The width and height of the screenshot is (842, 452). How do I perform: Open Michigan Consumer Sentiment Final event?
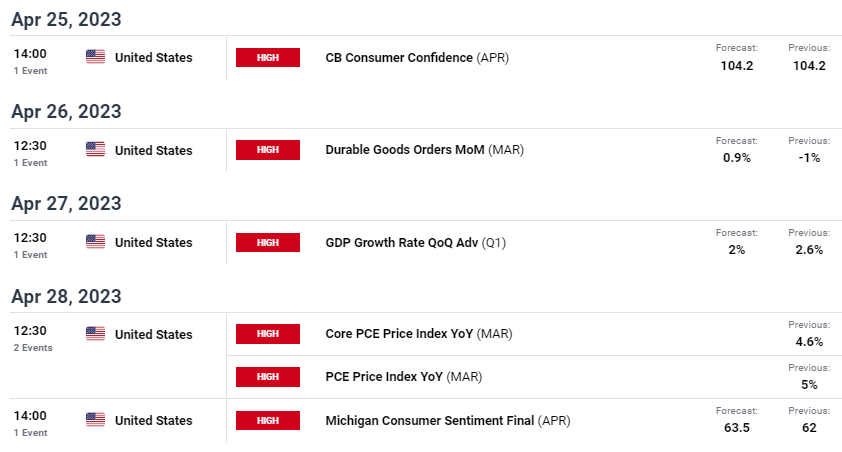pos(448,420)
